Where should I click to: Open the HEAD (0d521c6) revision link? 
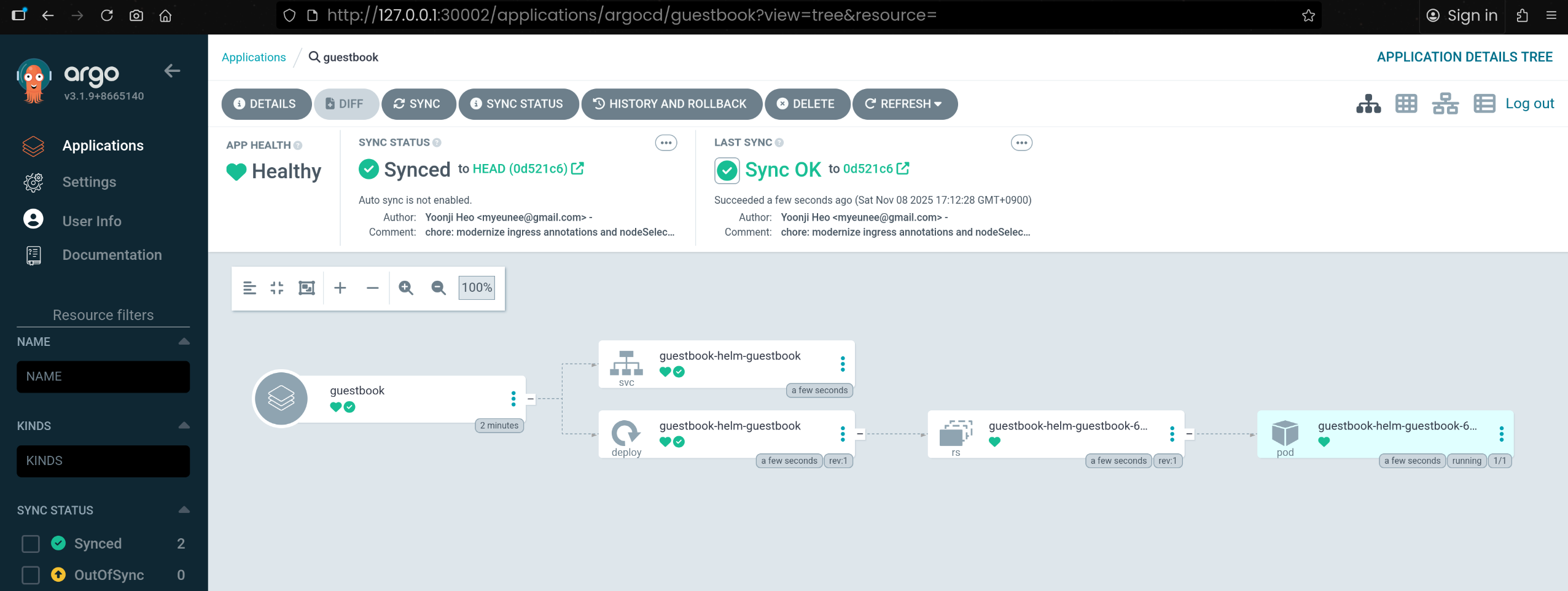click(x=528, y=168)
